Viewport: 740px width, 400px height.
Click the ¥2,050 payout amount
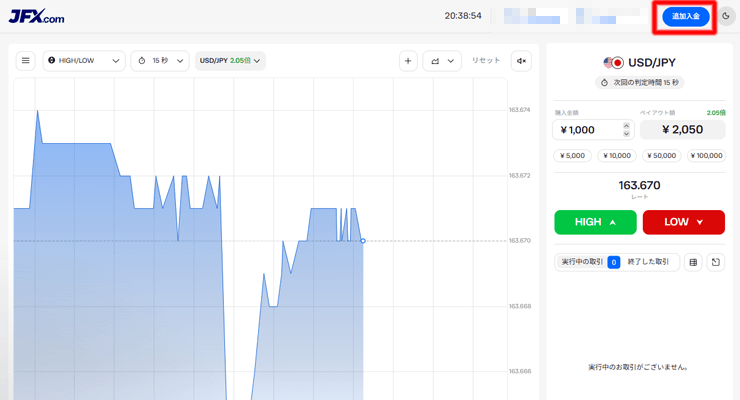pyautogui.click(x=682, y=130)
